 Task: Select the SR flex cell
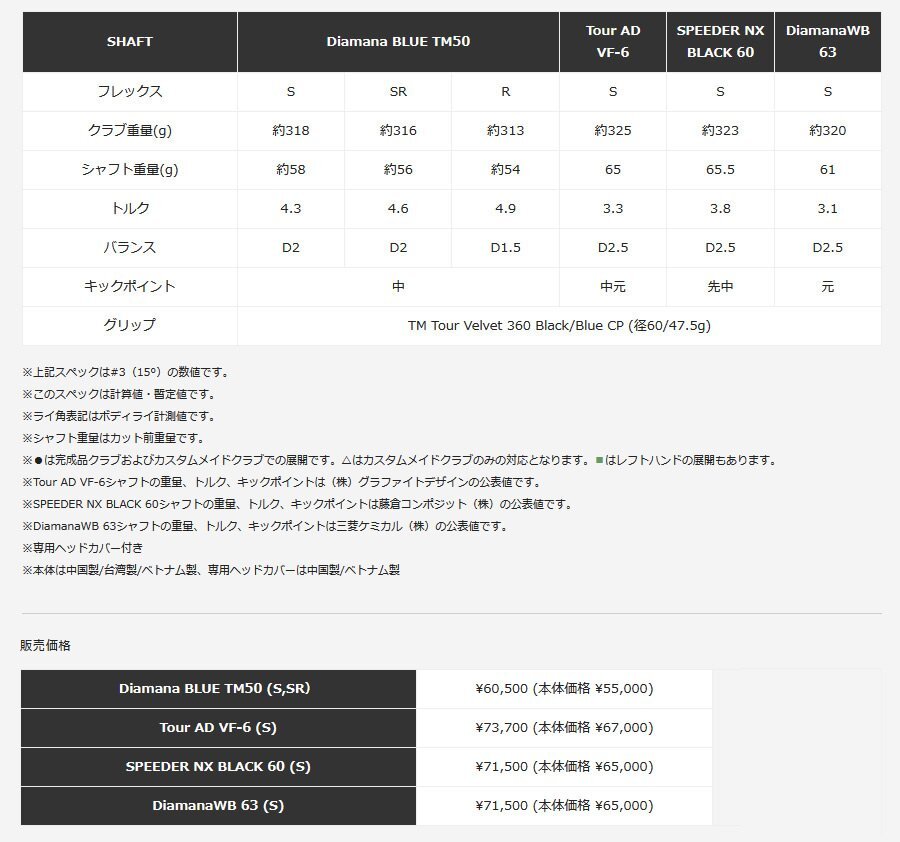click(398, 91)
